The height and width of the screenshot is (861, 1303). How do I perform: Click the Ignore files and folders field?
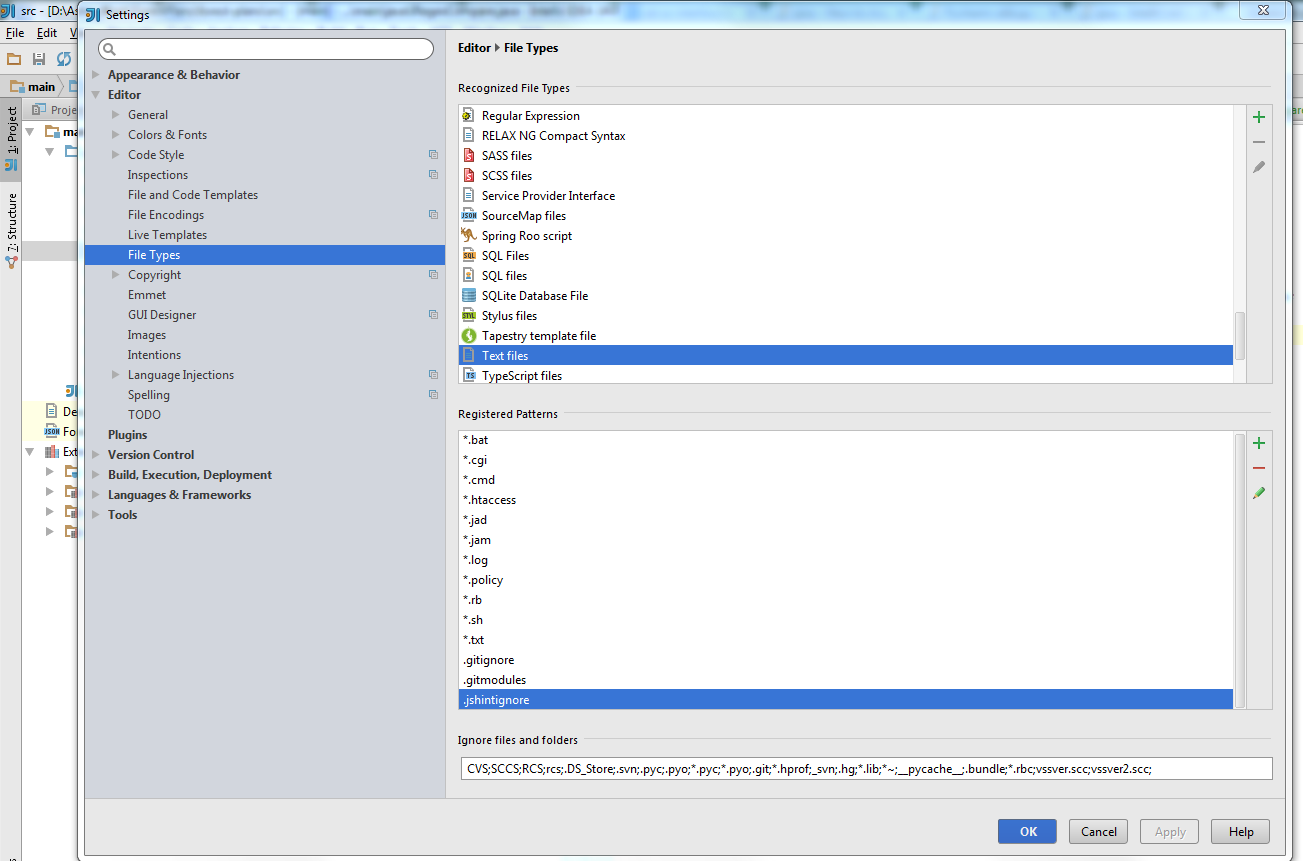(865, 768)
